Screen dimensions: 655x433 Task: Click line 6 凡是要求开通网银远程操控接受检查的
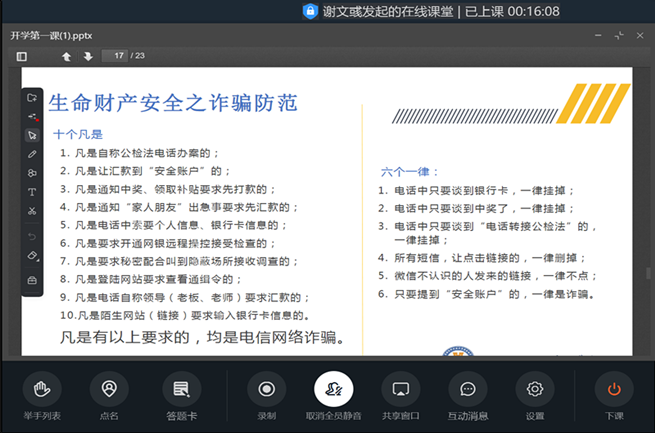click(168, 243)
